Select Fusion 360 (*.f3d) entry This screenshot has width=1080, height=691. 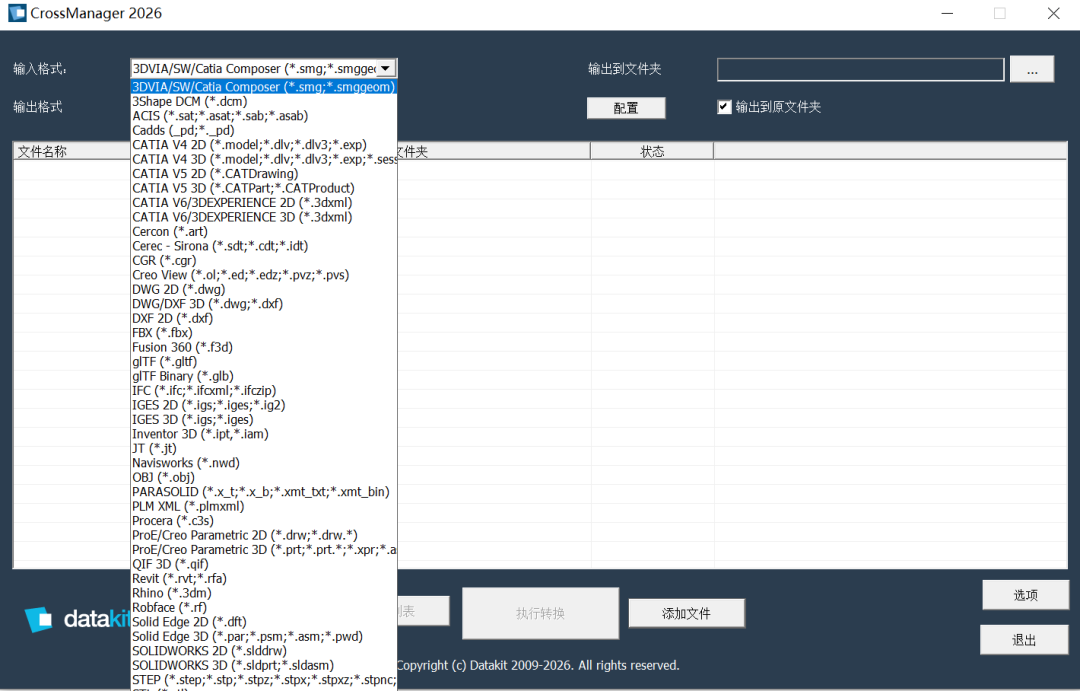264,347
